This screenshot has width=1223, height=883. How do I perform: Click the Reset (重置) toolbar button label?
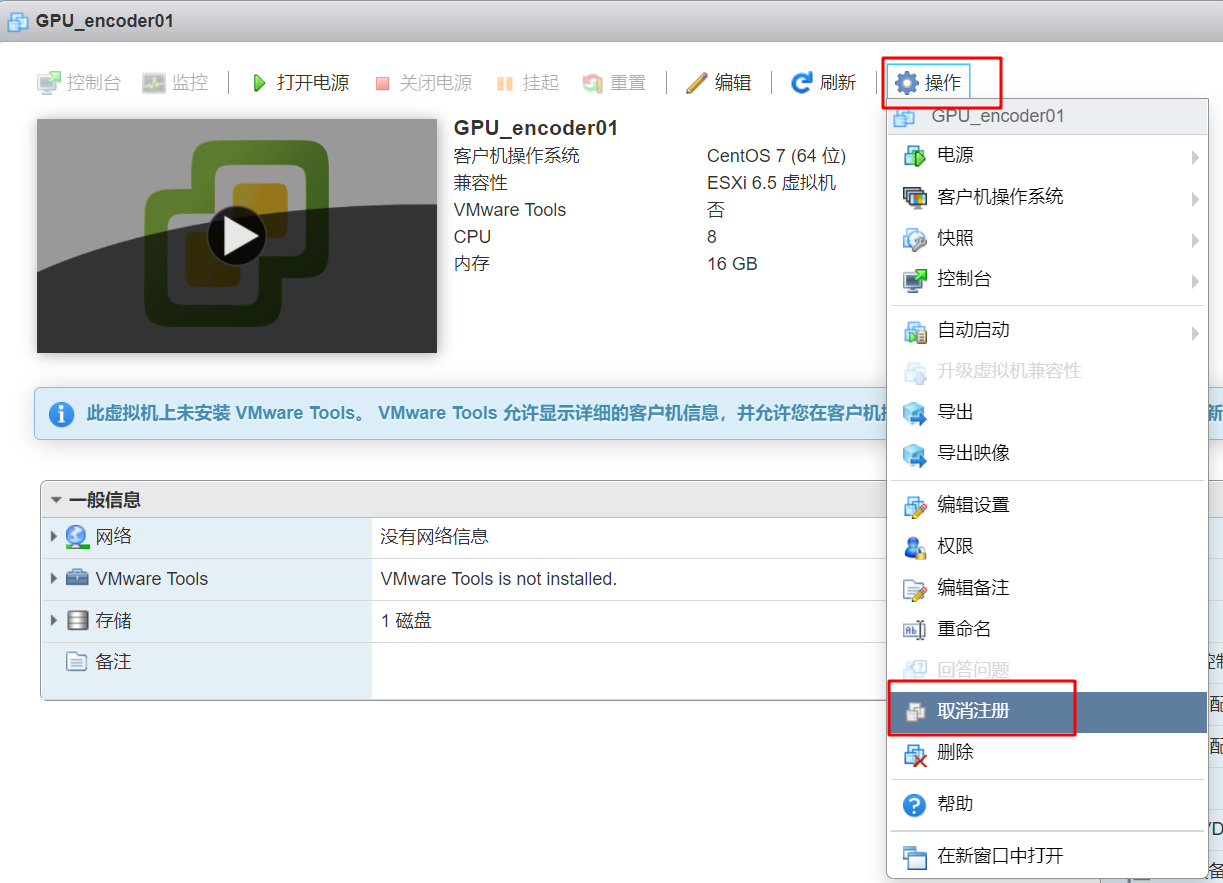coord(628,83)
